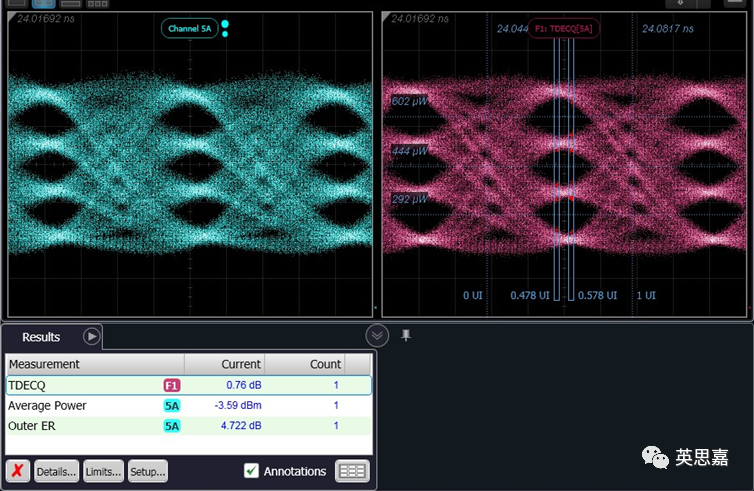Toggle the Annotations checkbox
The image size is (754, 491).
[x=252, y=471]
